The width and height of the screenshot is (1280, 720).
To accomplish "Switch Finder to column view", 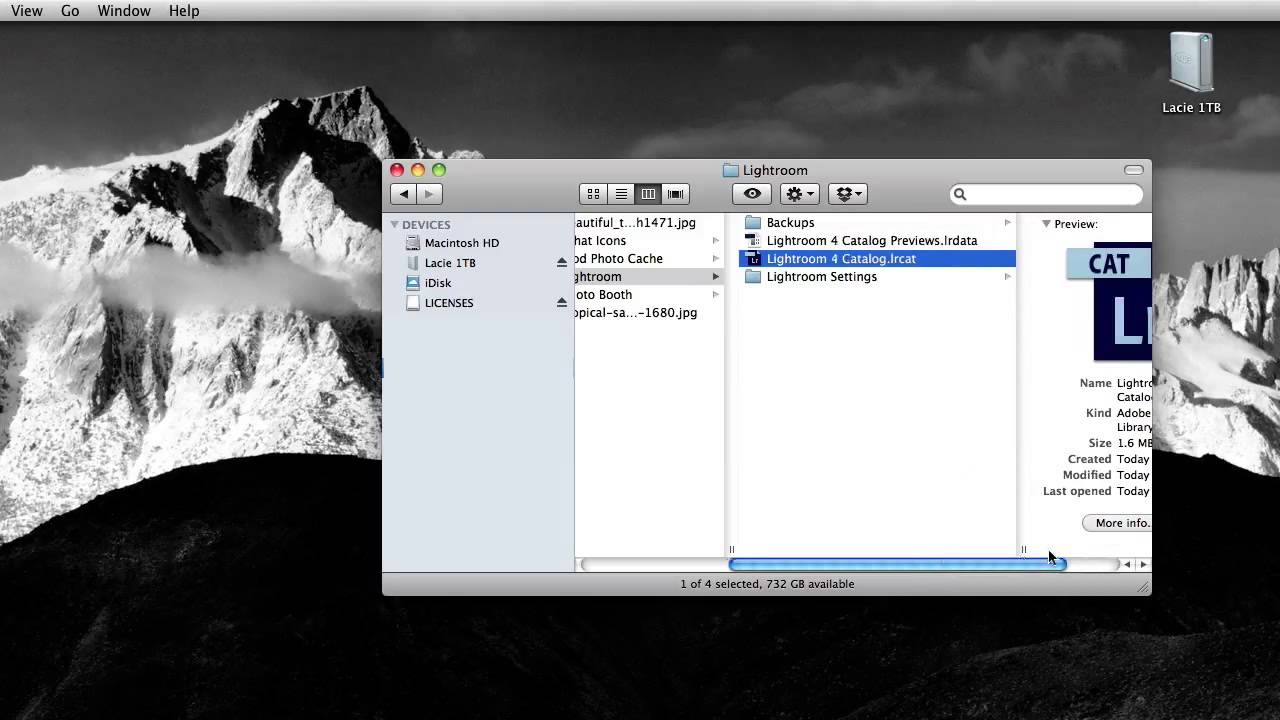I will pyautogui.click(x=648, y=194).
